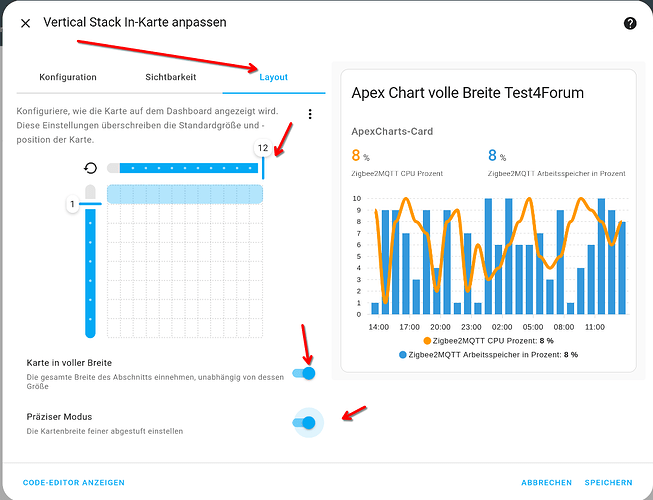Click the blue 8 % Arbeitsspeicher value
The height and width of the screenshot is (500, 653).
click(494, 156)
